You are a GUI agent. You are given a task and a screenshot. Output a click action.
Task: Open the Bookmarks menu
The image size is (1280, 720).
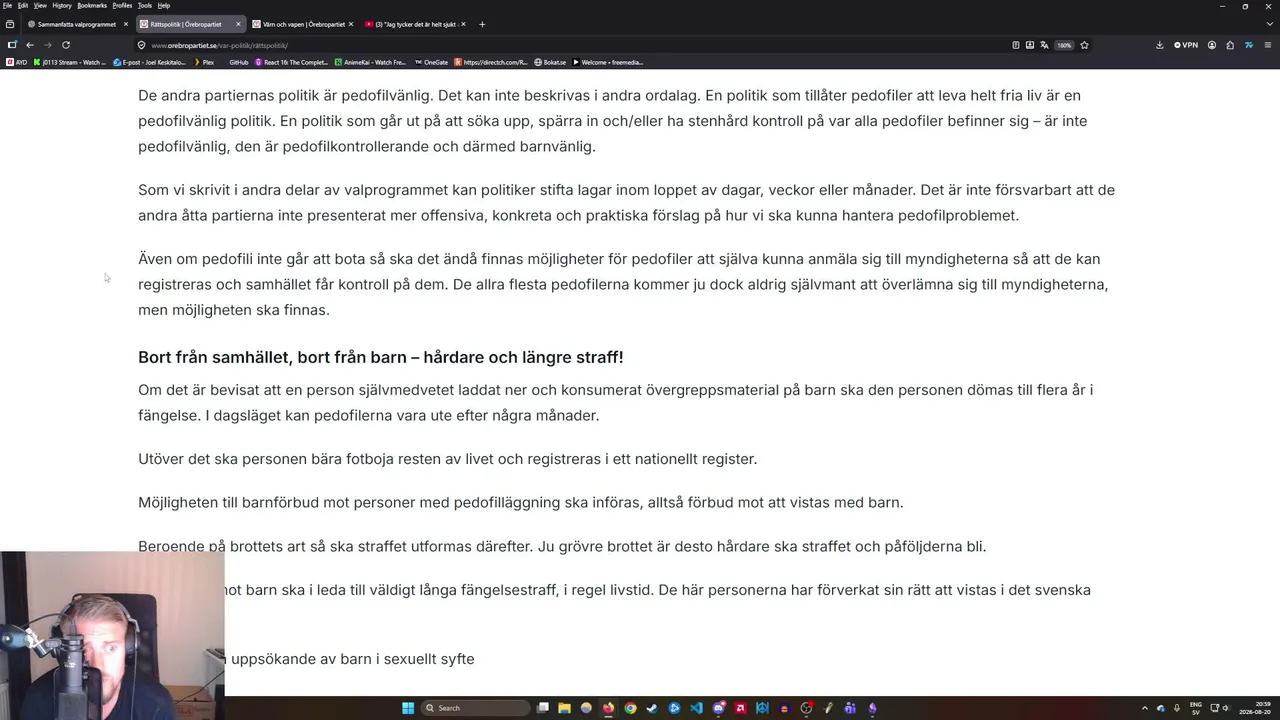point(92,5)
